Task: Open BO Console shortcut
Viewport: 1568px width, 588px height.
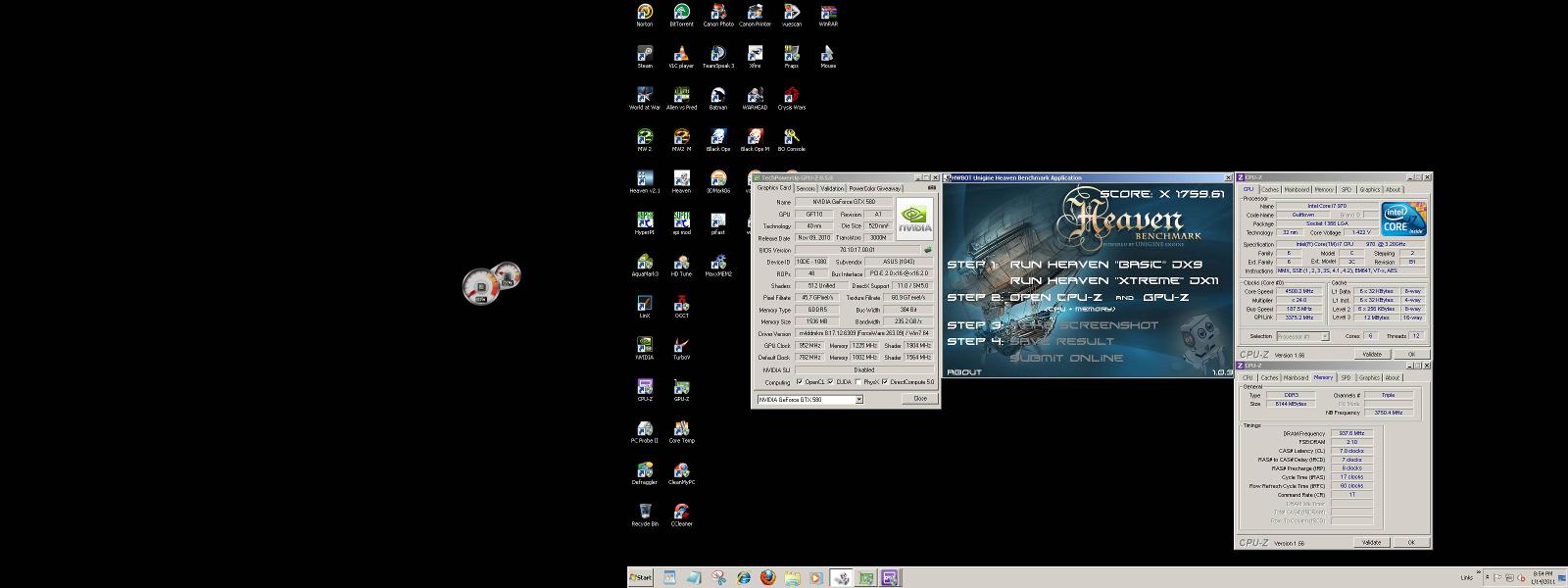Action: click(x=791, y=139)
